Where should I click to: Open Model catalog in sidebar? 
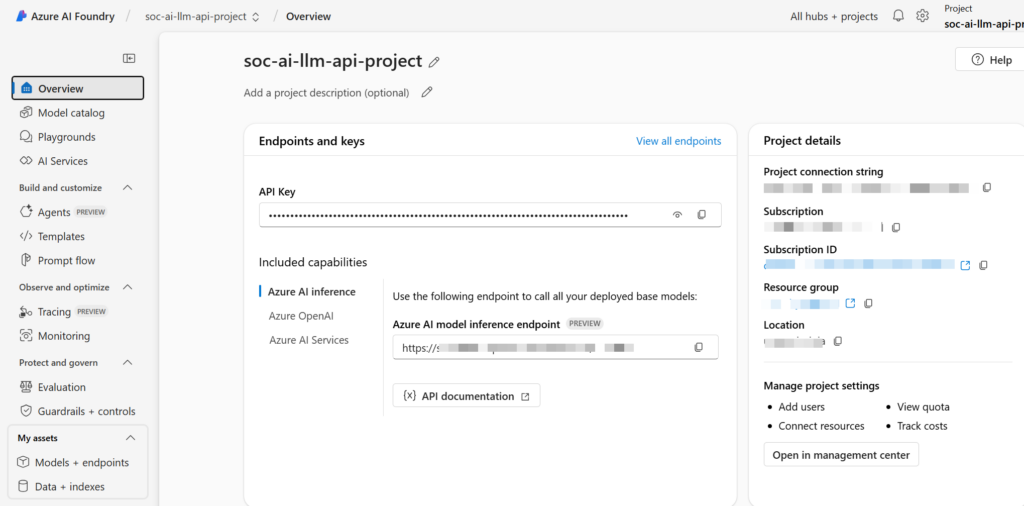click(x=70, y=113)
